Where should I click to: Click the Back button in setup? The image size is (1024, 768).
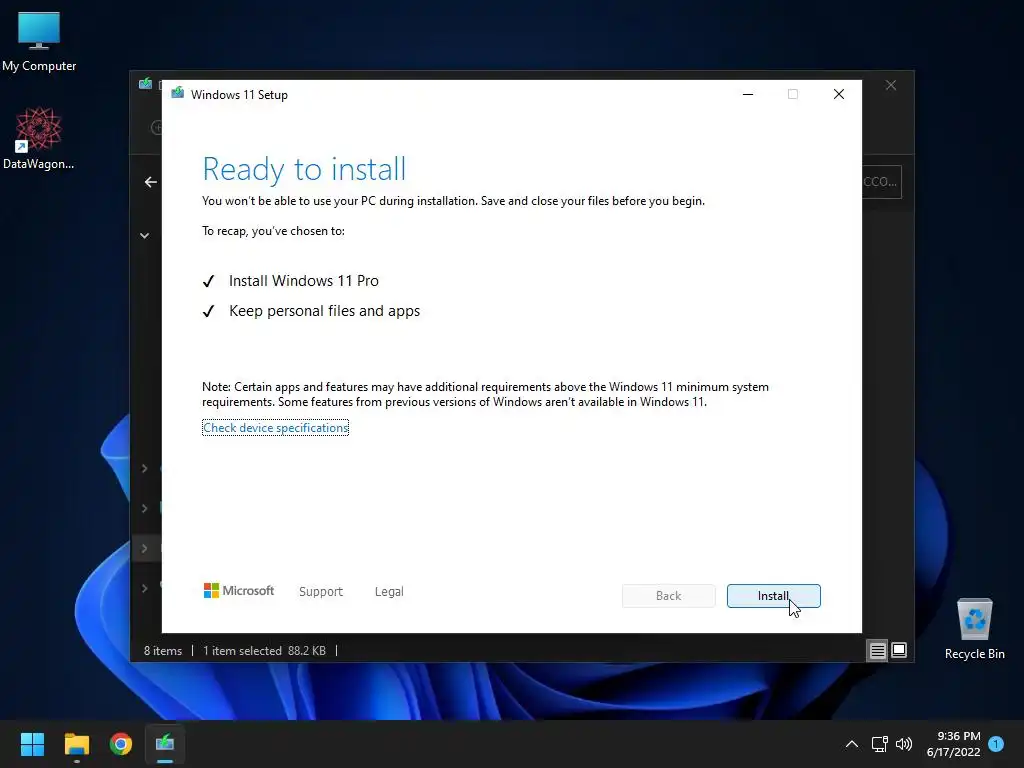coord(668,596)
